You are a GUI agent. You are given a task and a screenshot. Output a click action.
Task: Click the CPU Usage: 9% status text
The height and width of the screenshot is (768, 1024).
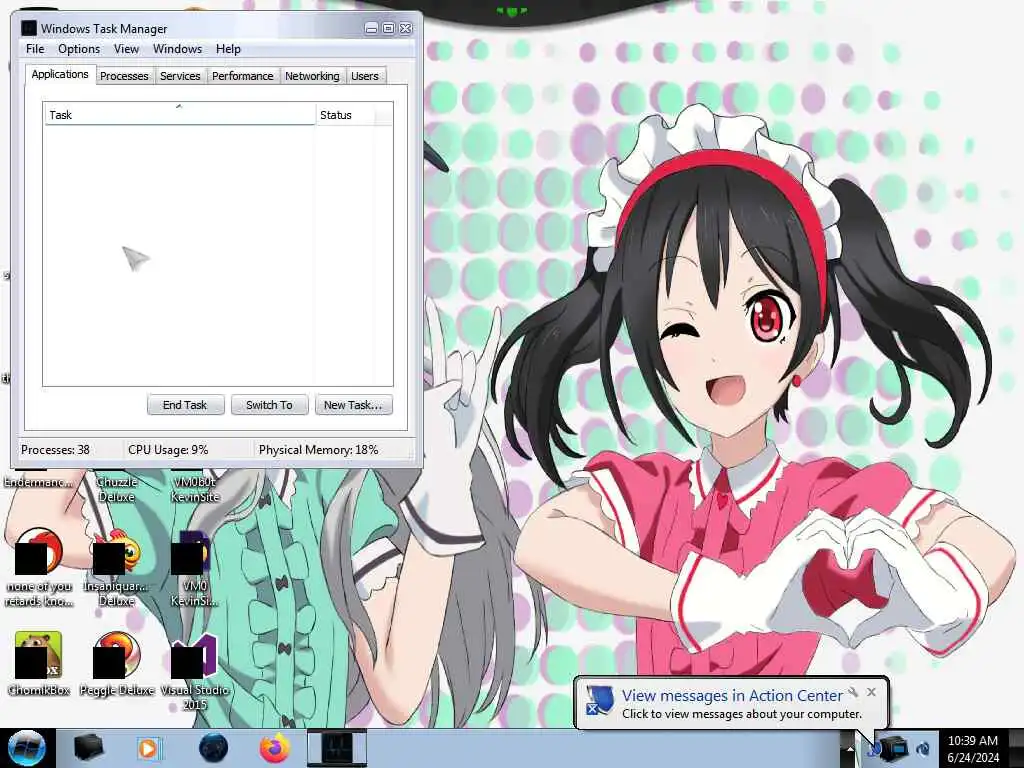[x=168, y=450]
